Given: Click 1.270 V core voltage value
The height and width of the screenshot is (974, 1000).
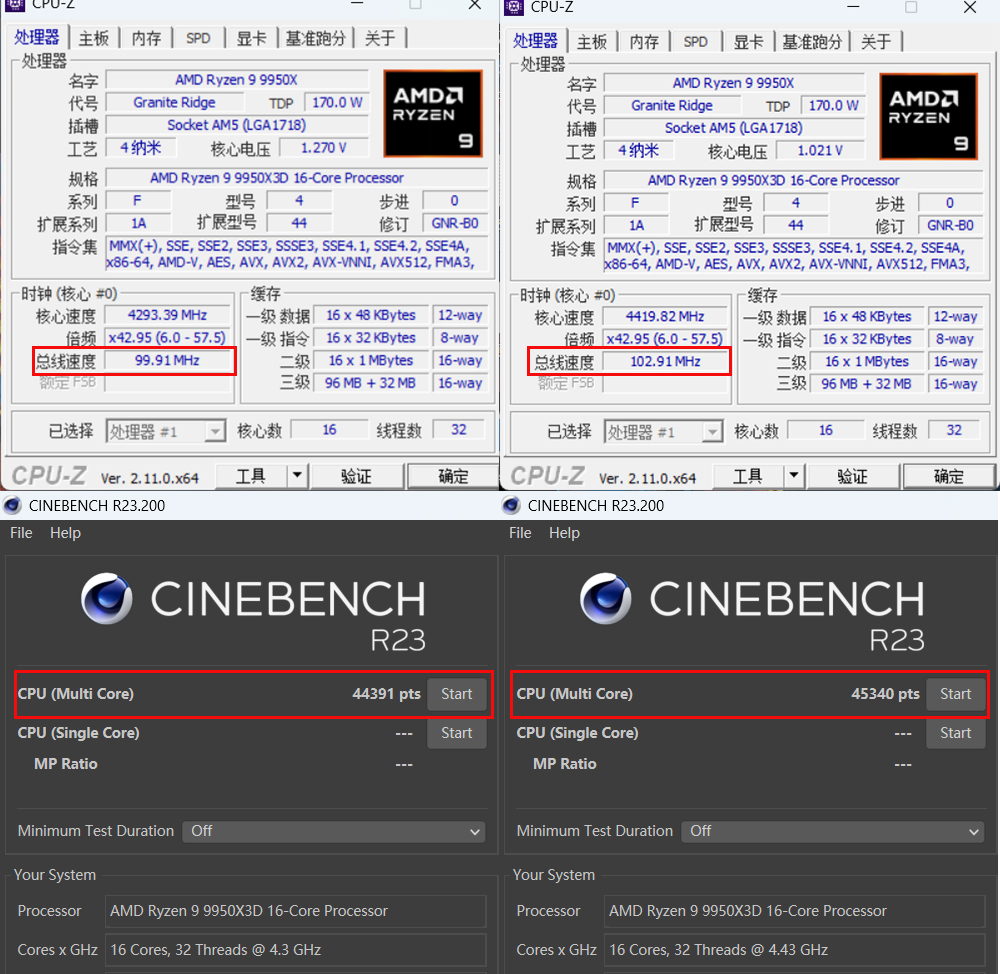Looking at the screenshot, I should pos(324,148).
